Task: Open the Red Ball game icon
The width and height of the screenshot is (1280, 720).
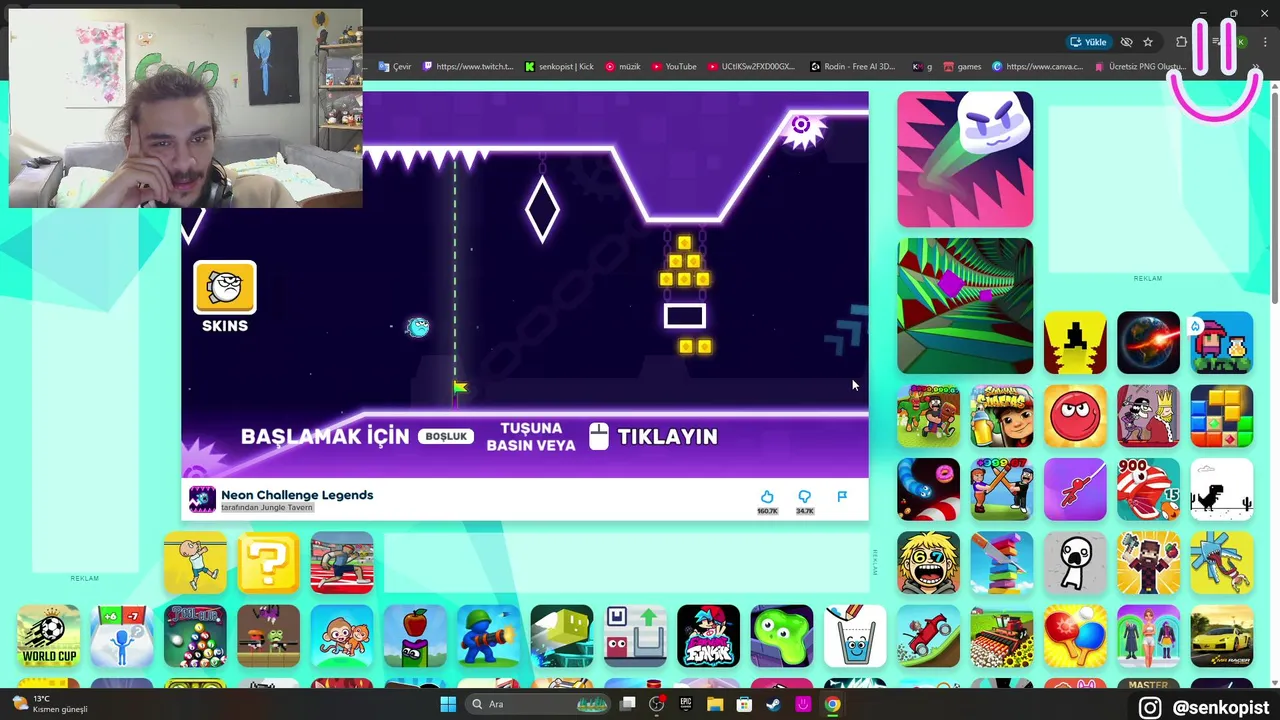Action: [1075, 416]
